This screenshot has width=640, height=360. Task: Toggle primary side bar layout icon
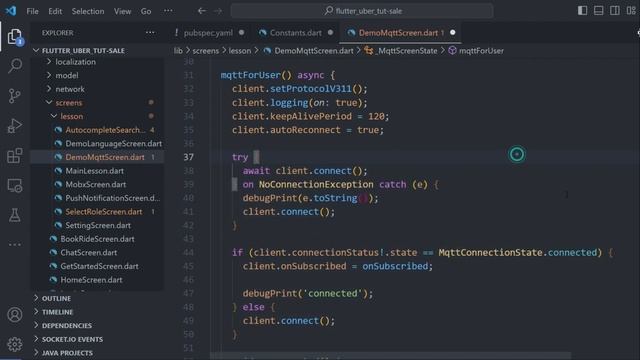click(582, 11)
